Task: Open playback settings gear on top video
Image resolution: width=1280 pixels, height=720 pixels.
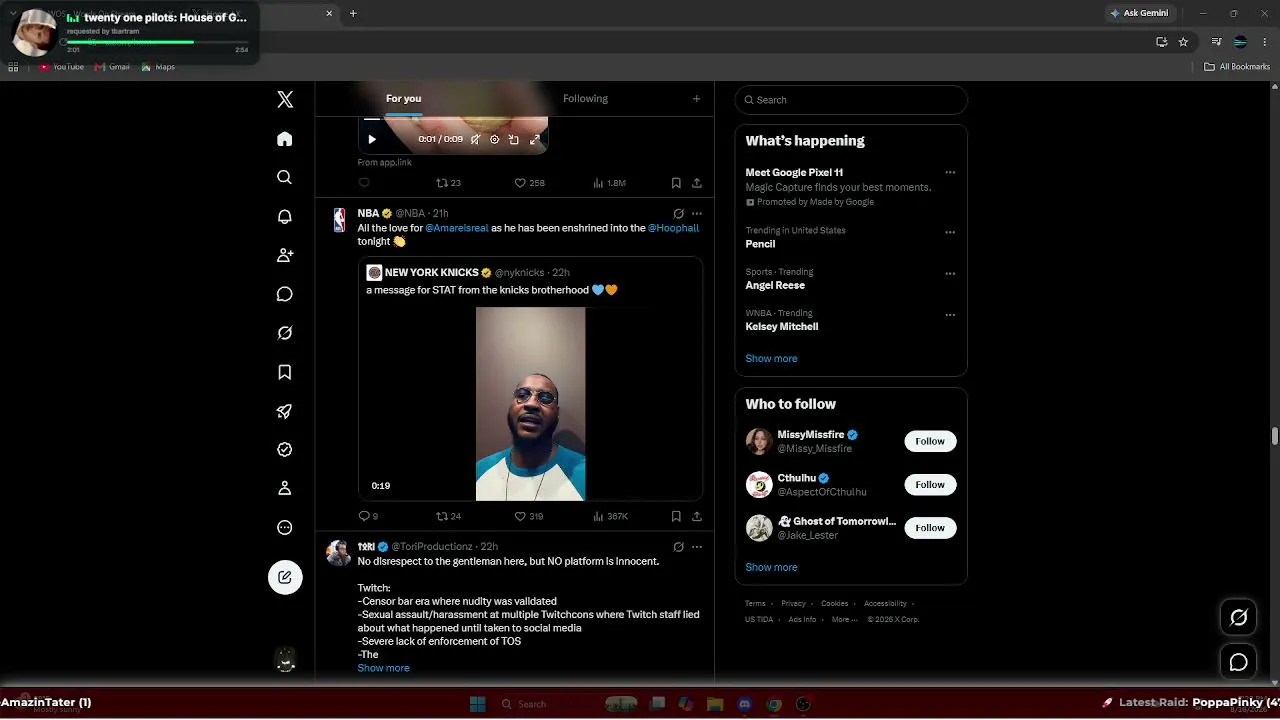Action: pos(494,140)
